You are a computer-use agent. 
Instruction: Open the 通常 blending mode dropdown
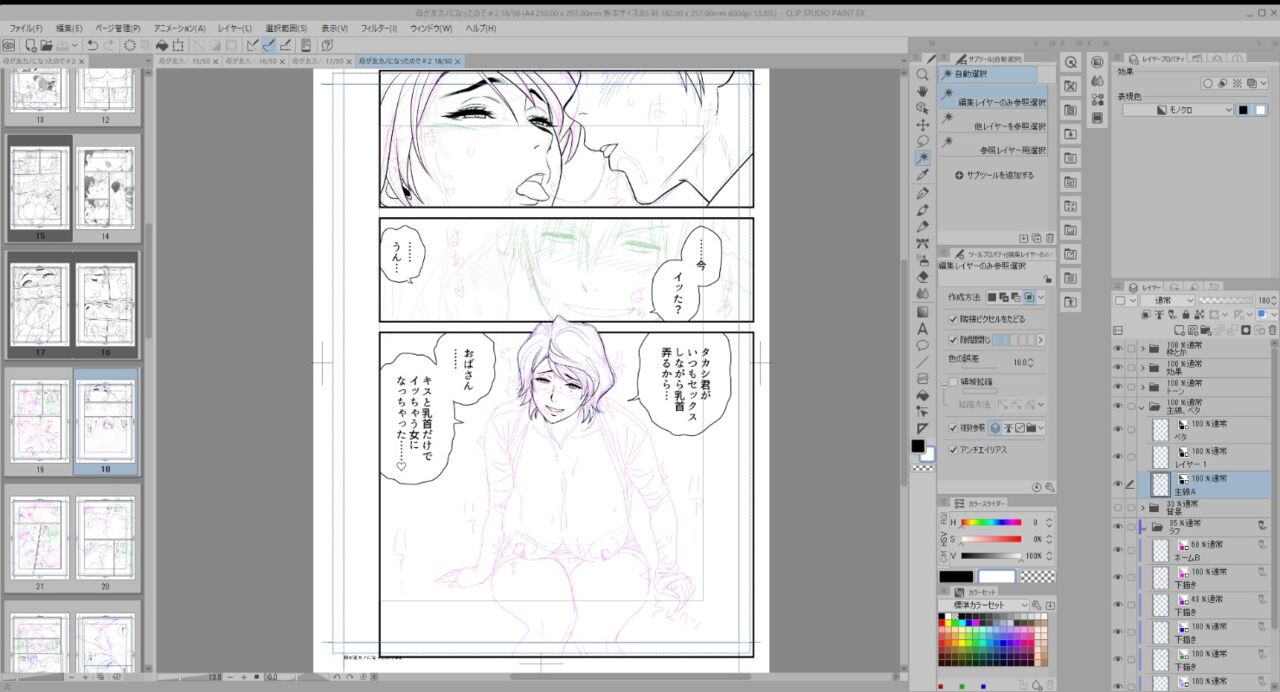[x=1167, y=300]
